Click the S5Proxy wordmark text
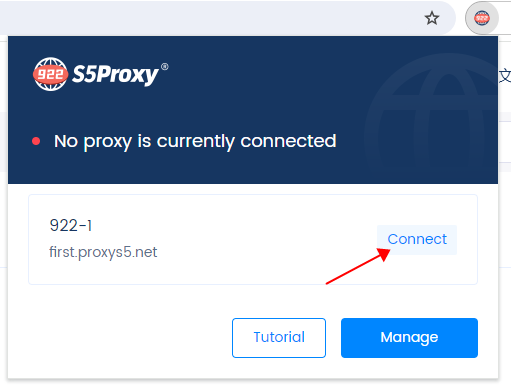This screenshot has height=387, width=511. (x=115, y=74)
